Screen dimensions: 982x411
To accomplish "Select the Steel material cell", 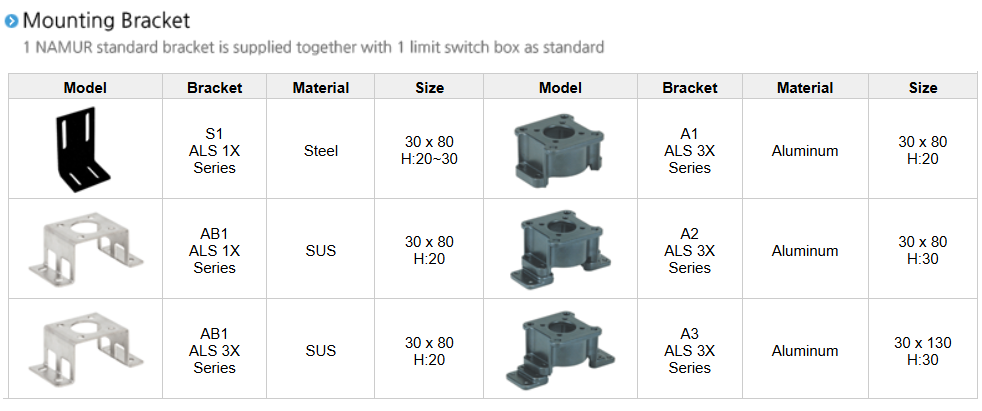I will tap(320, 151).
